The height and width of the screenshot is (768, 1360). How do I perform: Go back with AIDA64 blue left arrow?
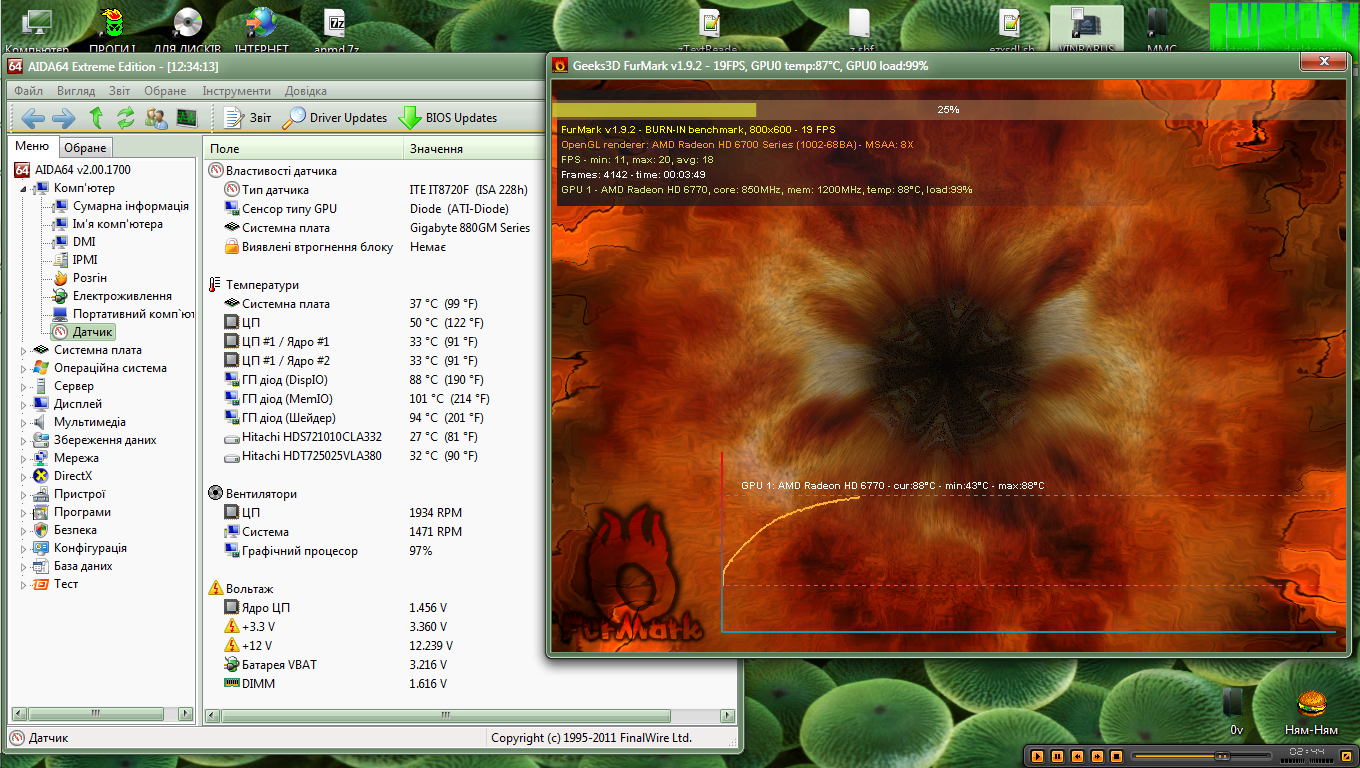[x=33, y=118]
